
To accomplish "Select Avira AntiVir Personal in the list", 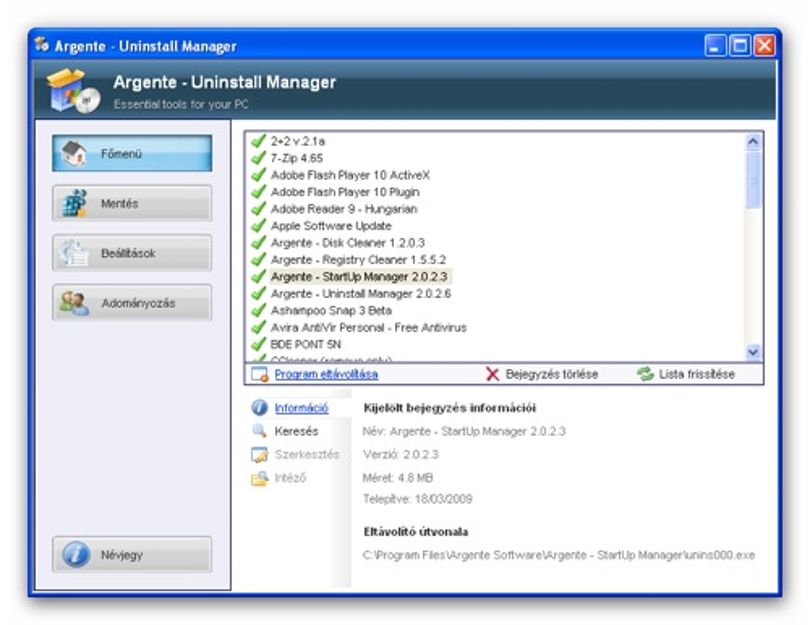I will [x=368, y=327].
